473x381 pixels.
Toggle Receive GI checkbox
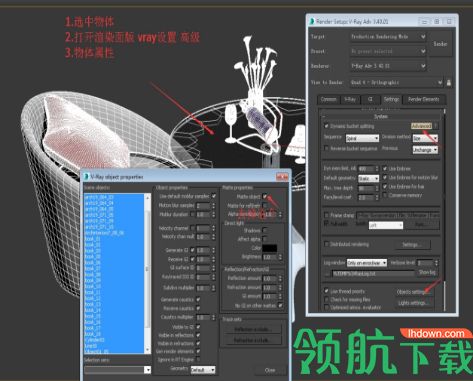[192, 259]
